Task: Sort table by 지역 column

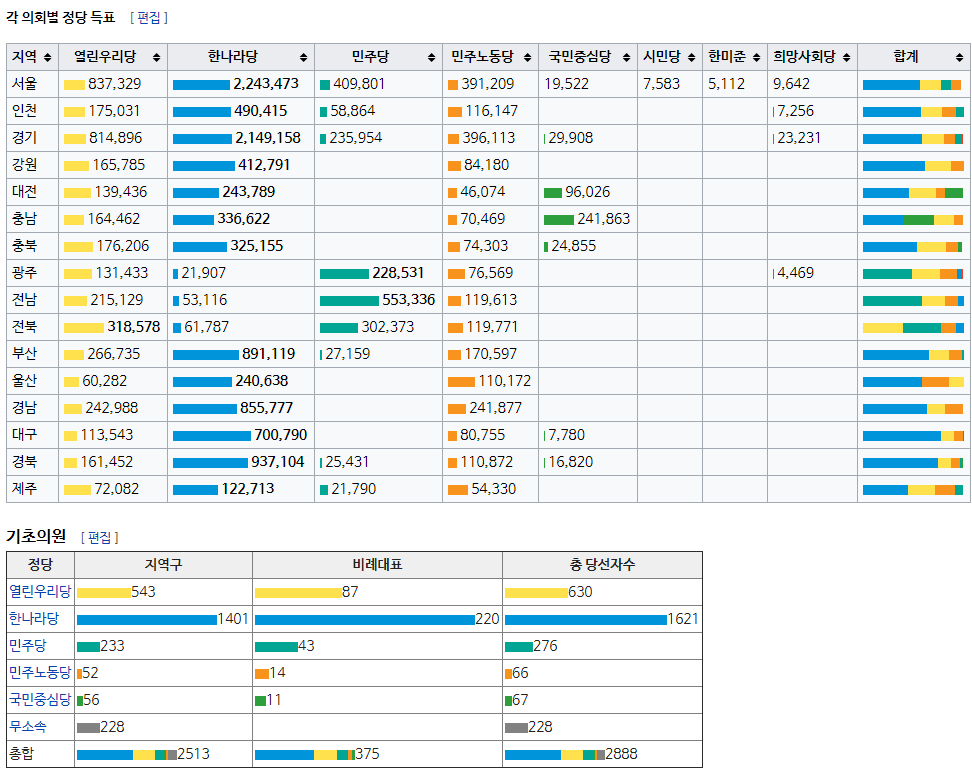Action: [x=48, y=58]
